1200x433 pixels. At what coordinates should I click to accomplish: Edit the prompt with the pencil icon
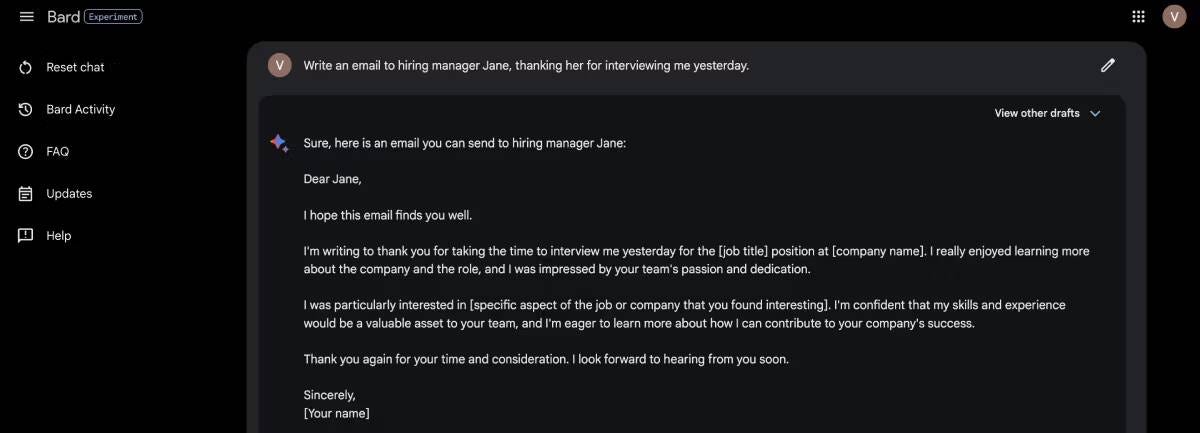1107,65
